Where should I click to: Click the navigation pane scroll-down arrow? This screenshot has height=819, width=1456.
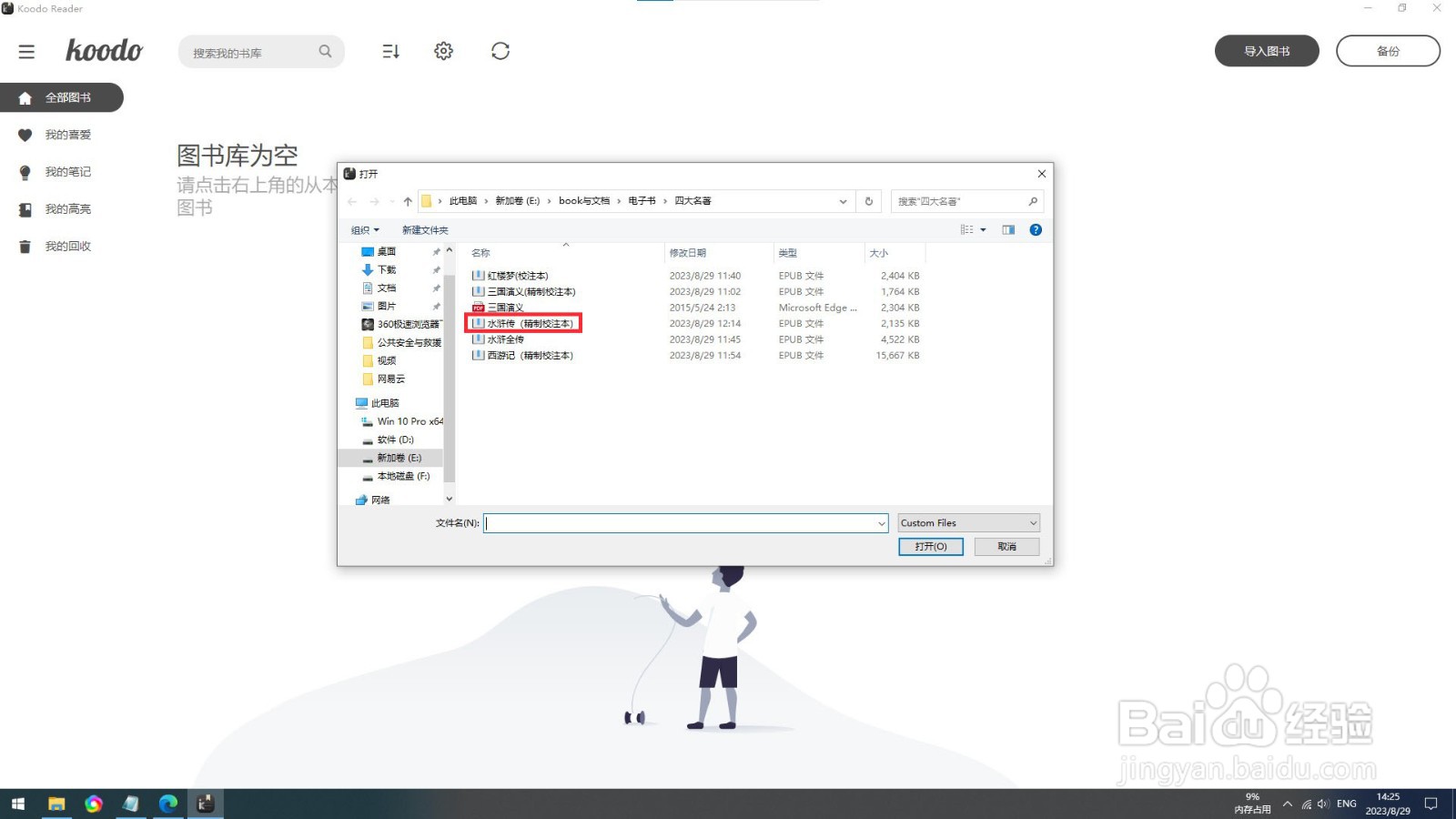(x=449, y=499)
